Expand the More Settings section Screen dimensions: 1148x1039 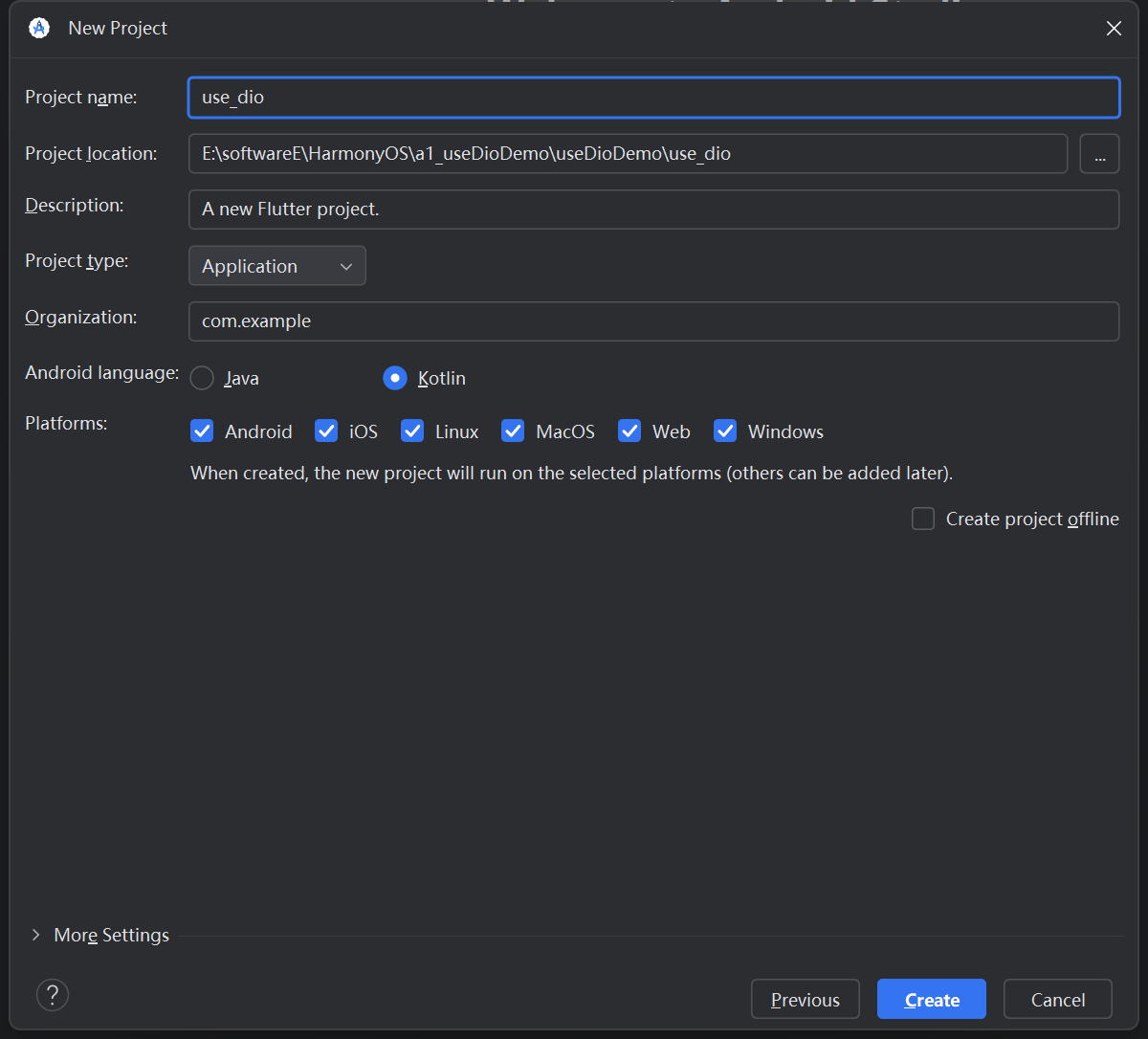click(99, 935)
